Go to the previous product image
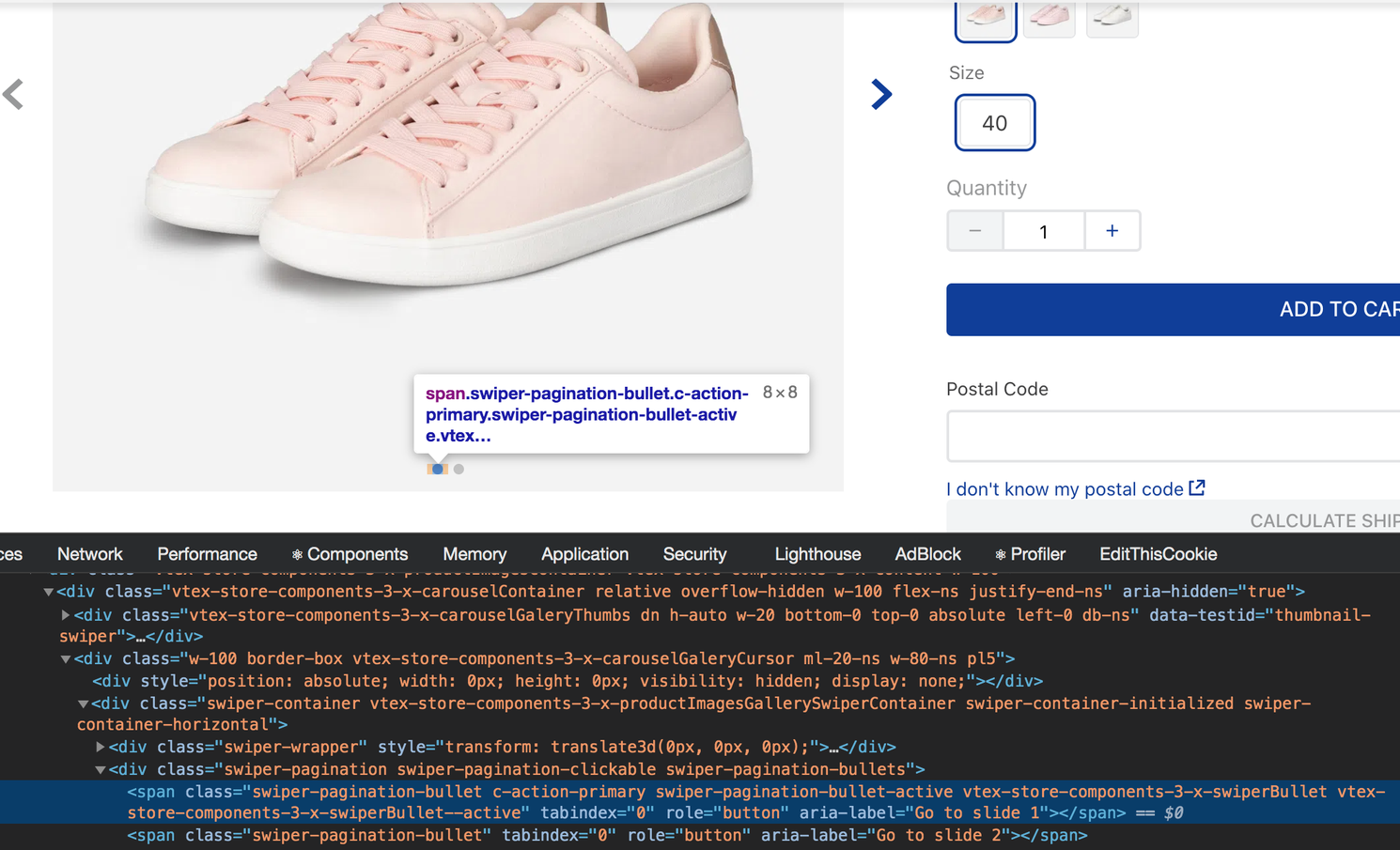1400x850 pixels. [x=13, y=94]
